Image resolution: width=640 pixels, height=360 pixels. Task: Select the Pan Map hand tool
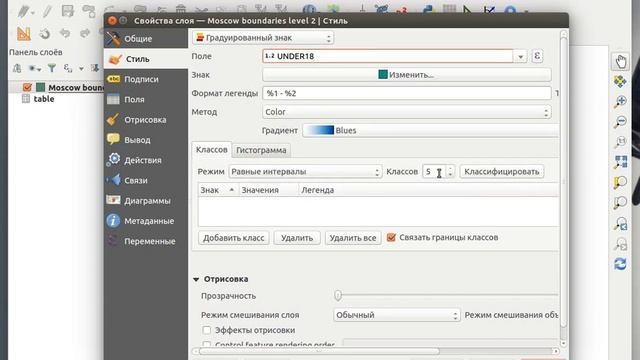(x=620, y=62)
